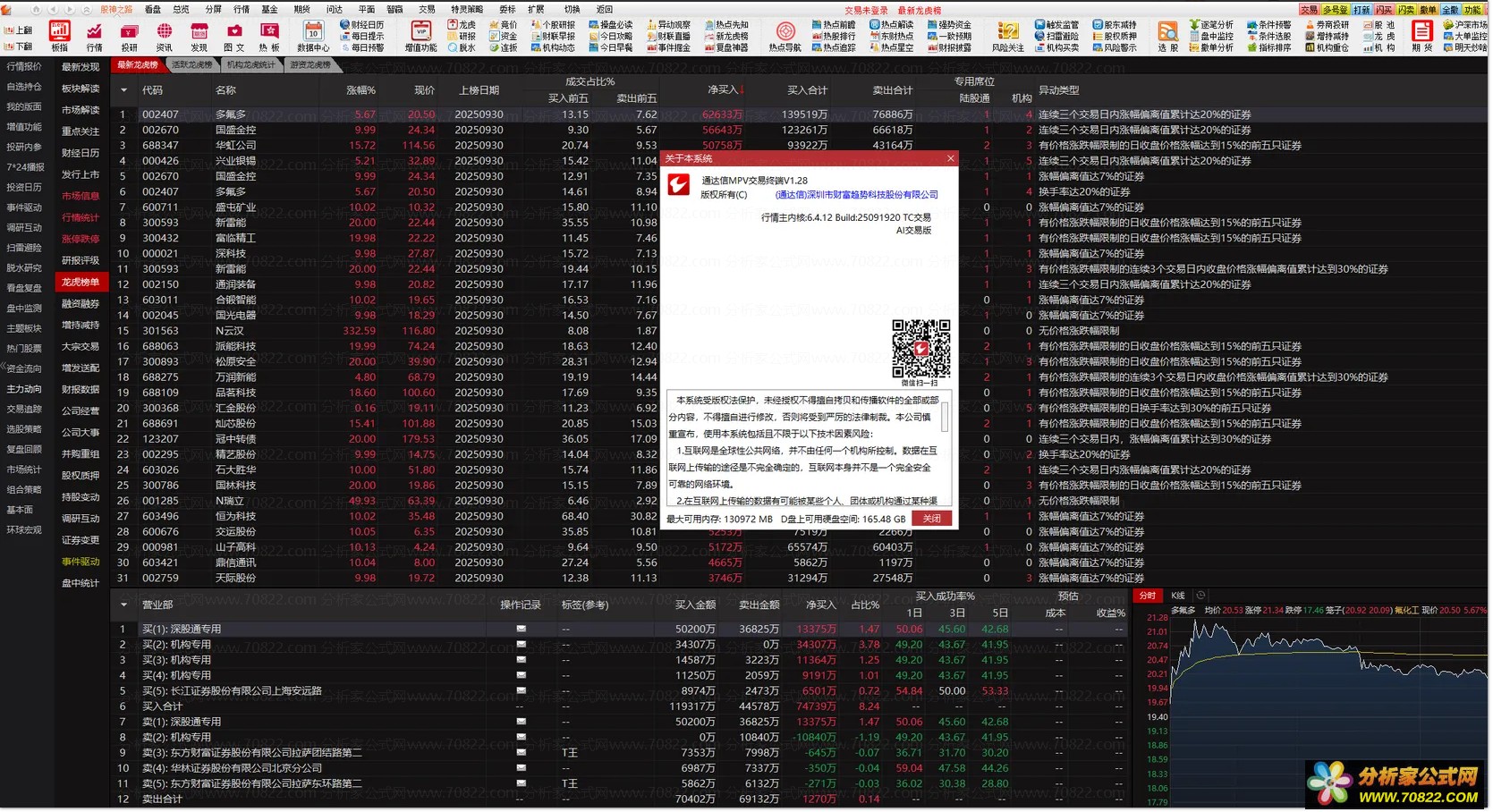Click the 资讯 globe icon
This screenshot has width=1493, height=812.
[165, 36]
